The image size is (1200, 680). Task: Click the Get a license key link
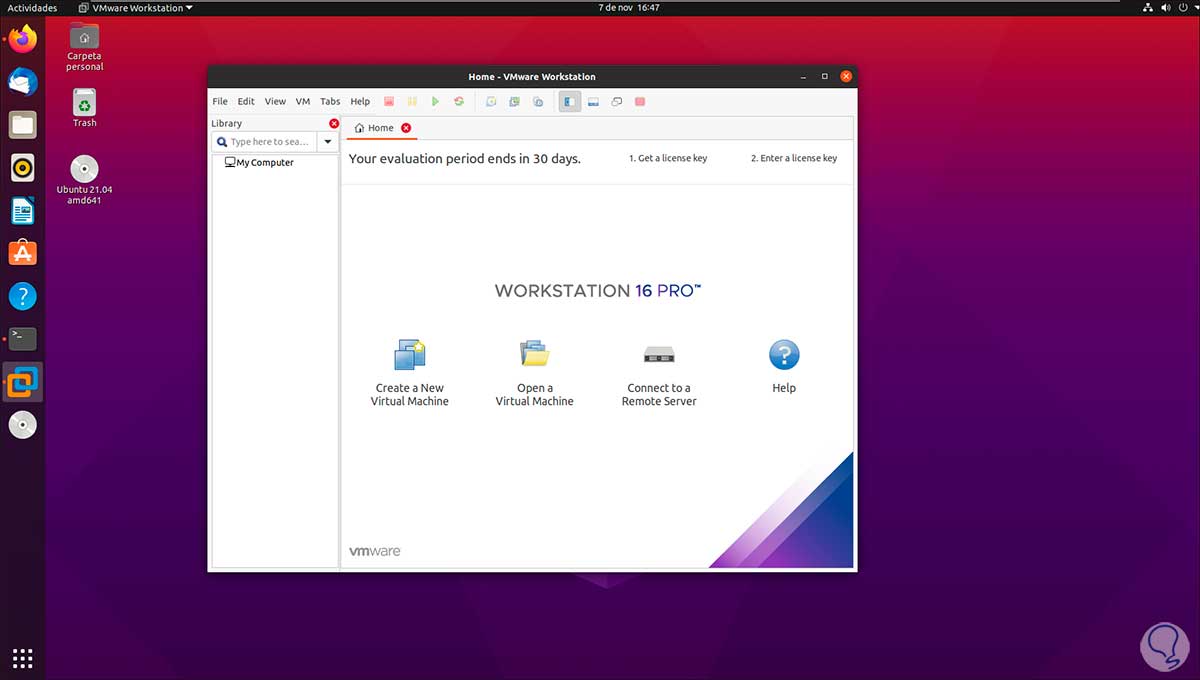pos(668,158)
